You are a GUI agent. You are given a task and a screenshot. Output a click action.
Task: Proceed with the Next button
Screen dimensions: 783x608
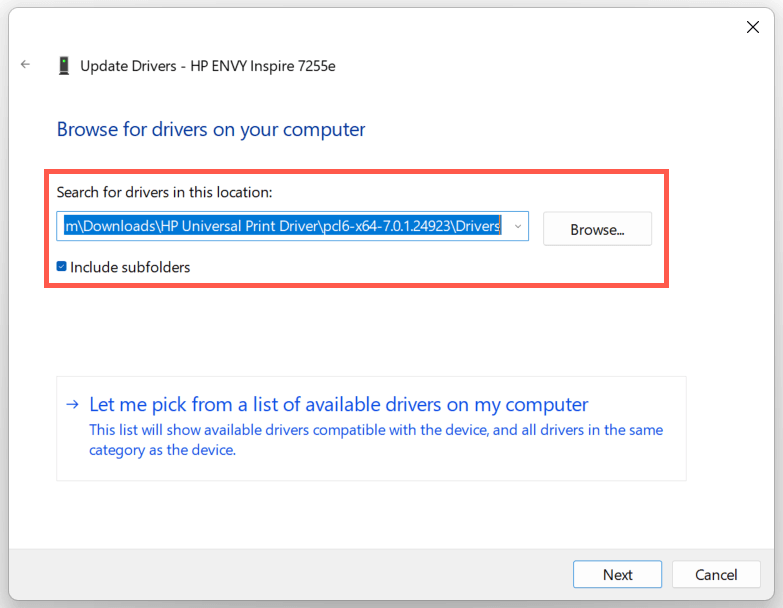click(617, 575)
